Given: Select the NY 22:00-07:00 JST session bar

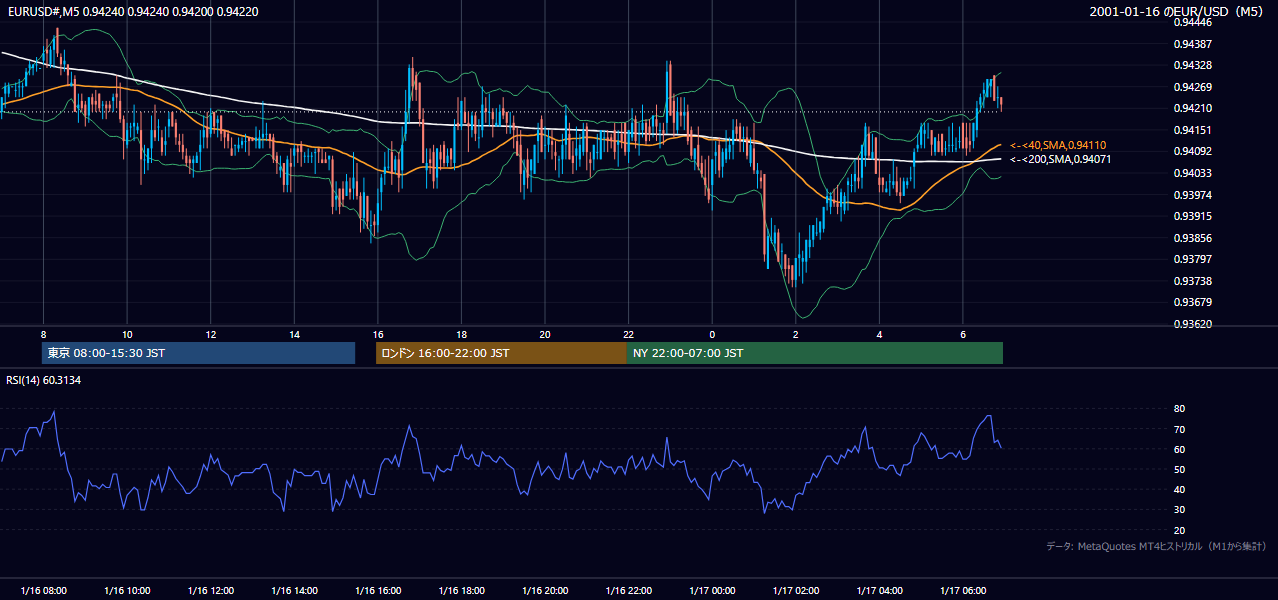Looking at the screenshot, I should [815, 353].
